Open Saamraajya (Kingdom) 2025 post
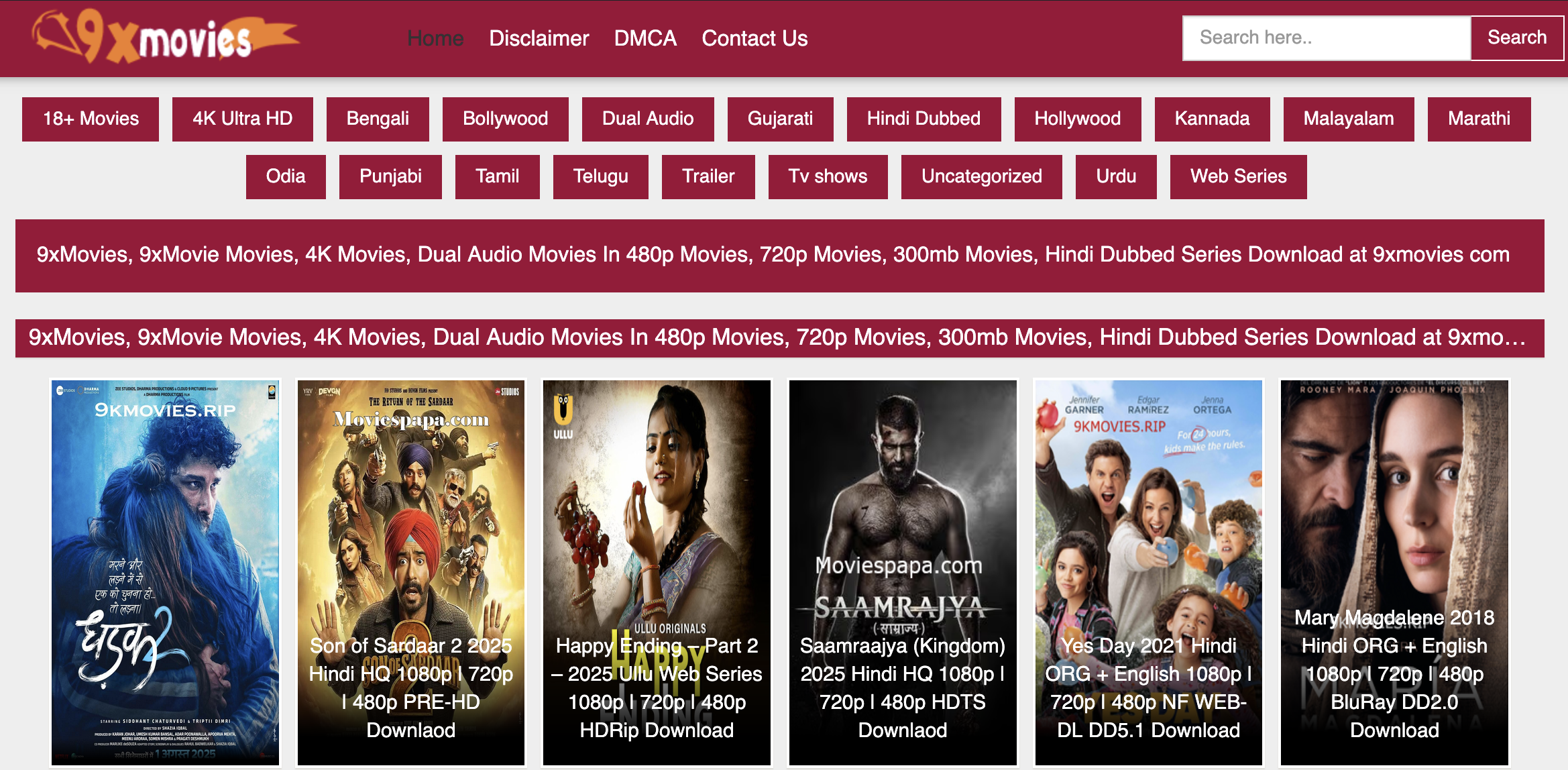The width and height of the screenshot is (1568, 770). coord(903,573)
